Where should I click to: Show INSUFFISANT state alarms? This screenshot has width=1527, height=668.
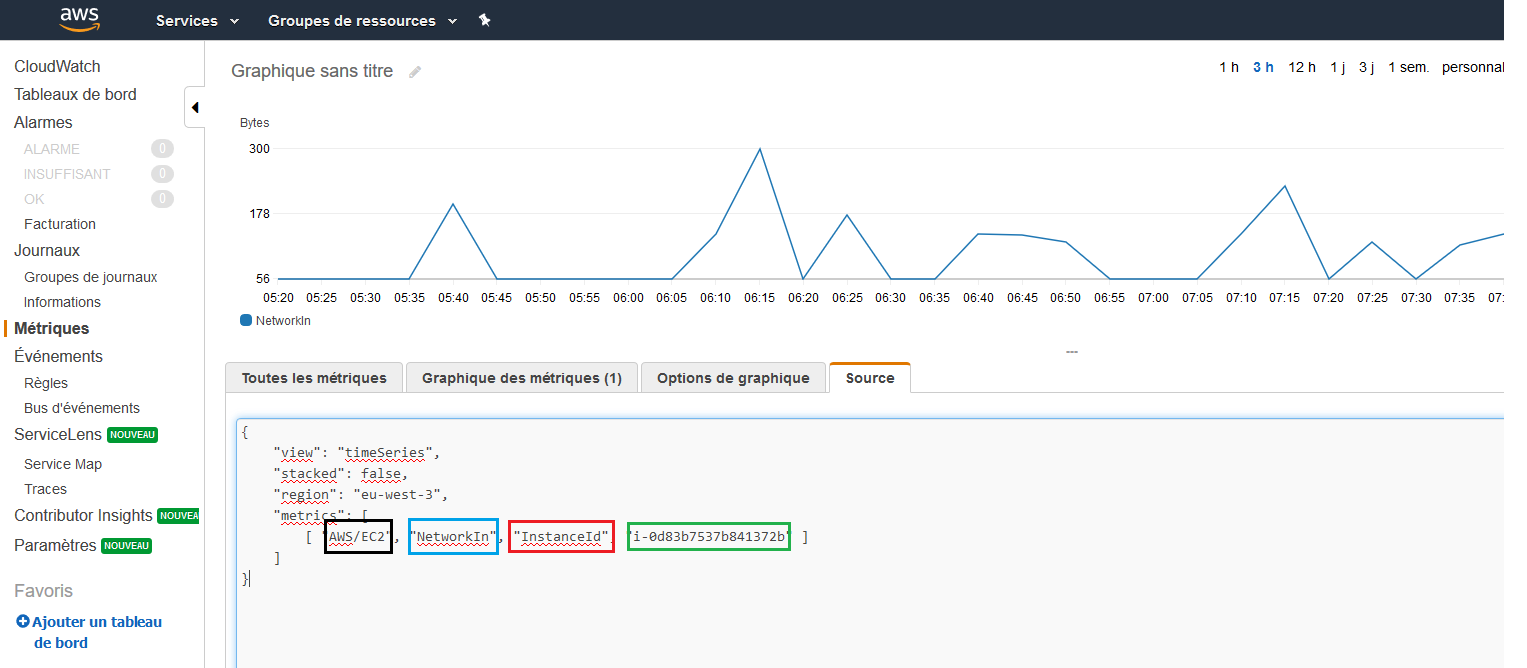pyautogui.click(x=67, y=174)
